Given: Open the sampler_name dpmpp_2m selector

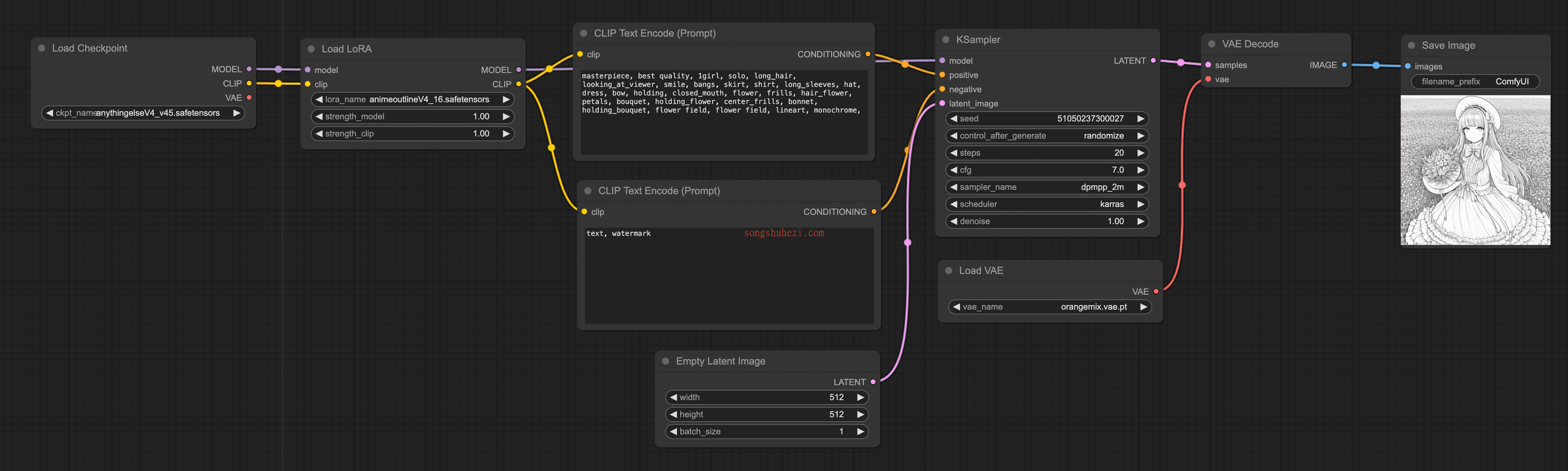Looking at the screenshot, I should (x=1047, y=187).
